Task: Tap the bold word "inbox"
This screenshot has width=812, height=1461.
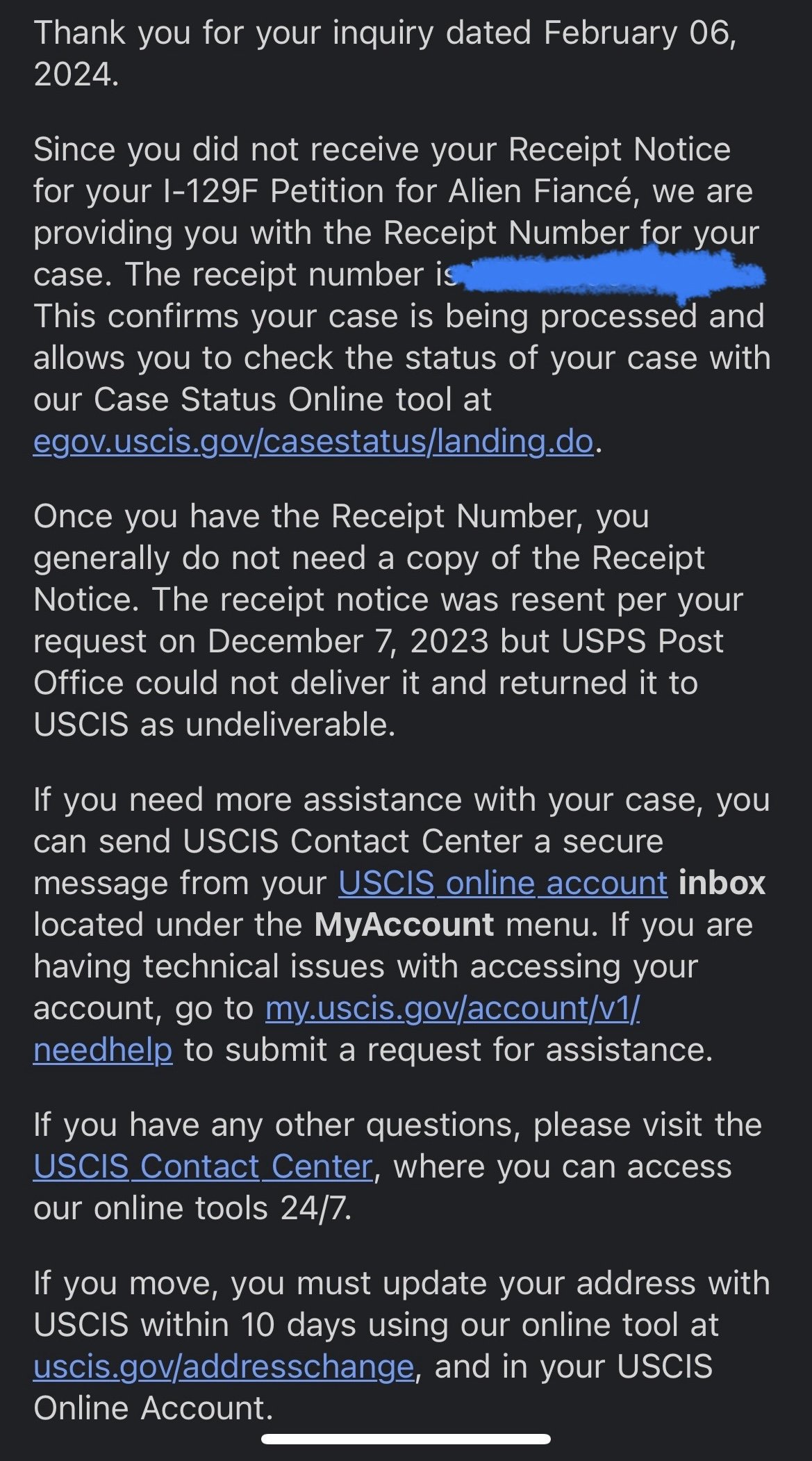Action: click(x=722, y=884)
